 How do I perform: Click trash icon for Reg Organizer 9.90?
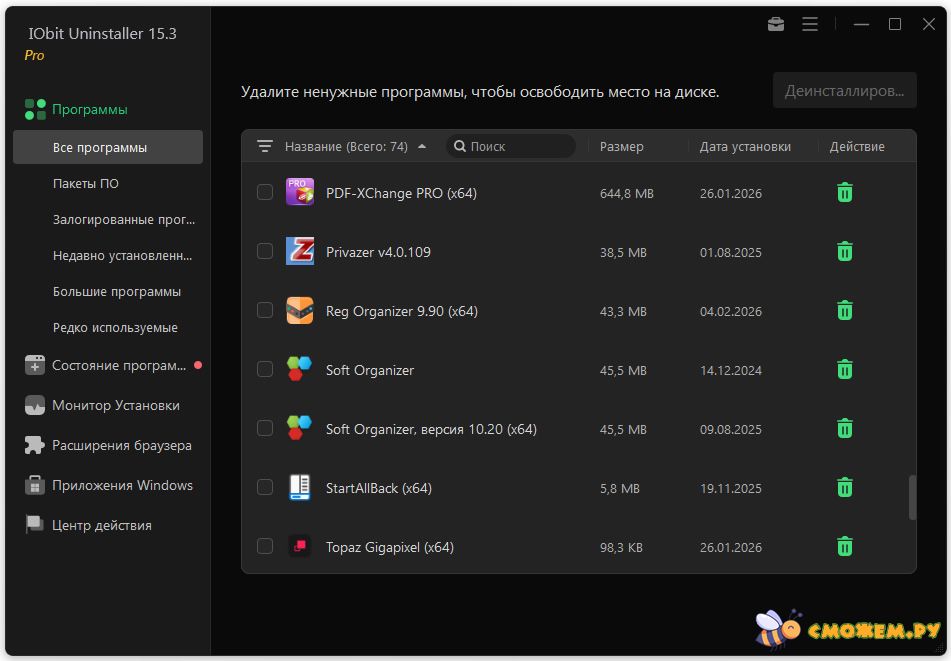[x=844, y=311]
